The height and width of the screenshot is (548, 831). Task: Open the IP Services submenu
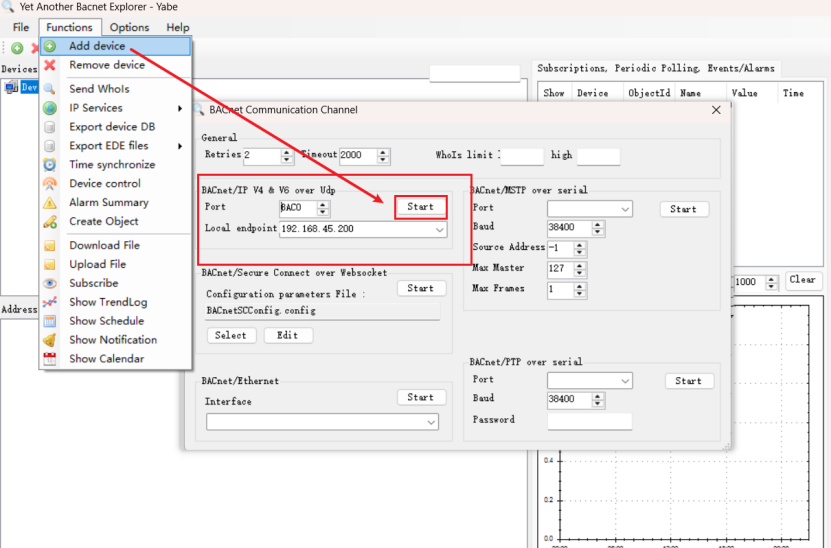(115, 108)
